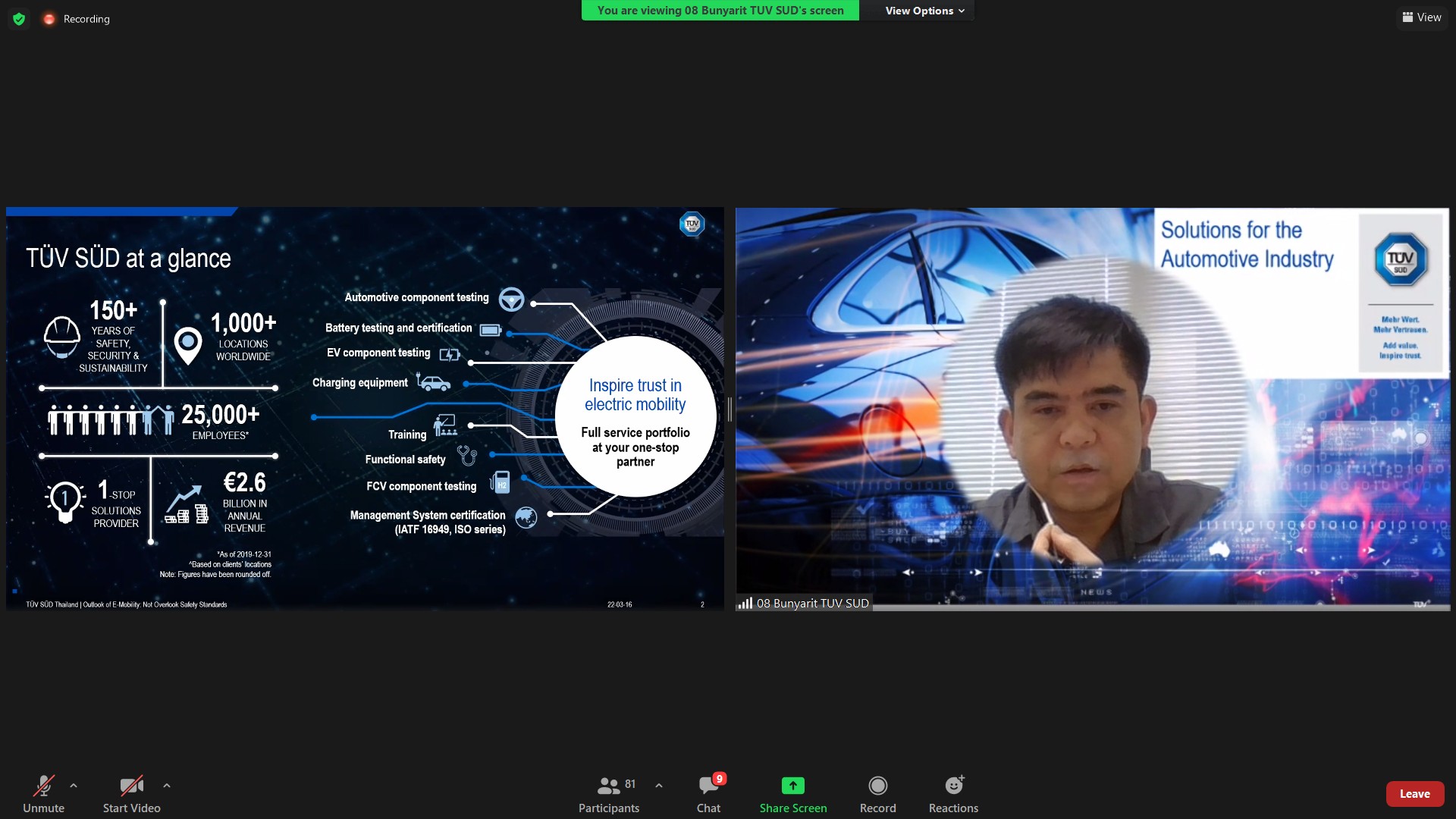
Task: Click the red Leave button
Action: [1415, 794]
